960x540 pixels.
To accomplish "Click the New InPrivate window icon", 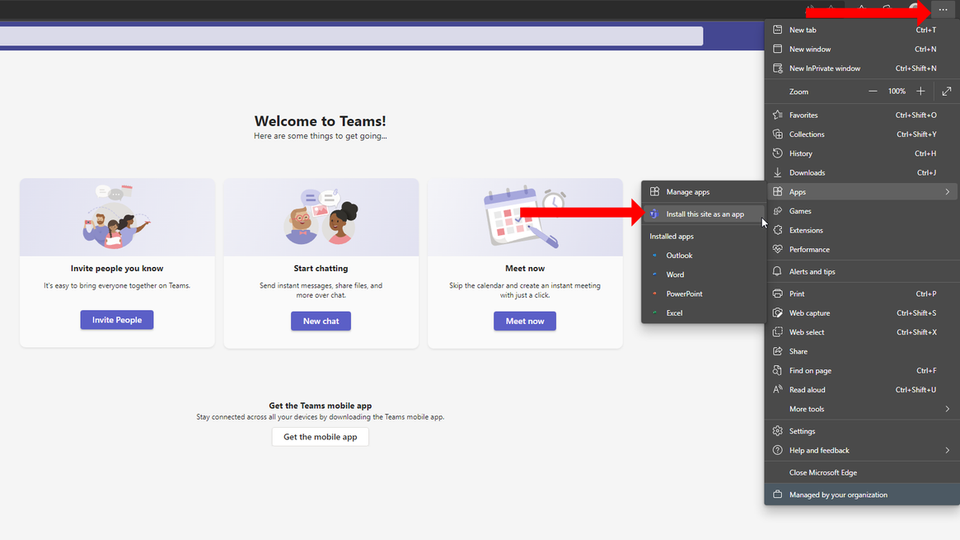I will click(x=778, y=68).
